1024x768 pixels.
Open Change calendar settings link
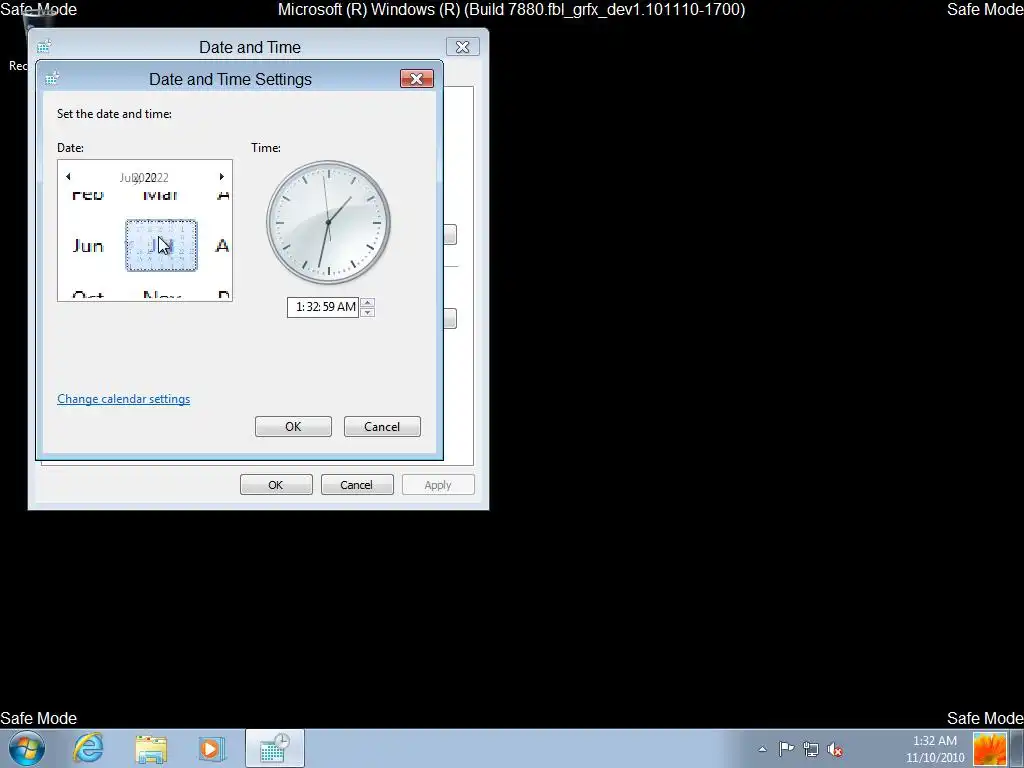(123, 399)
